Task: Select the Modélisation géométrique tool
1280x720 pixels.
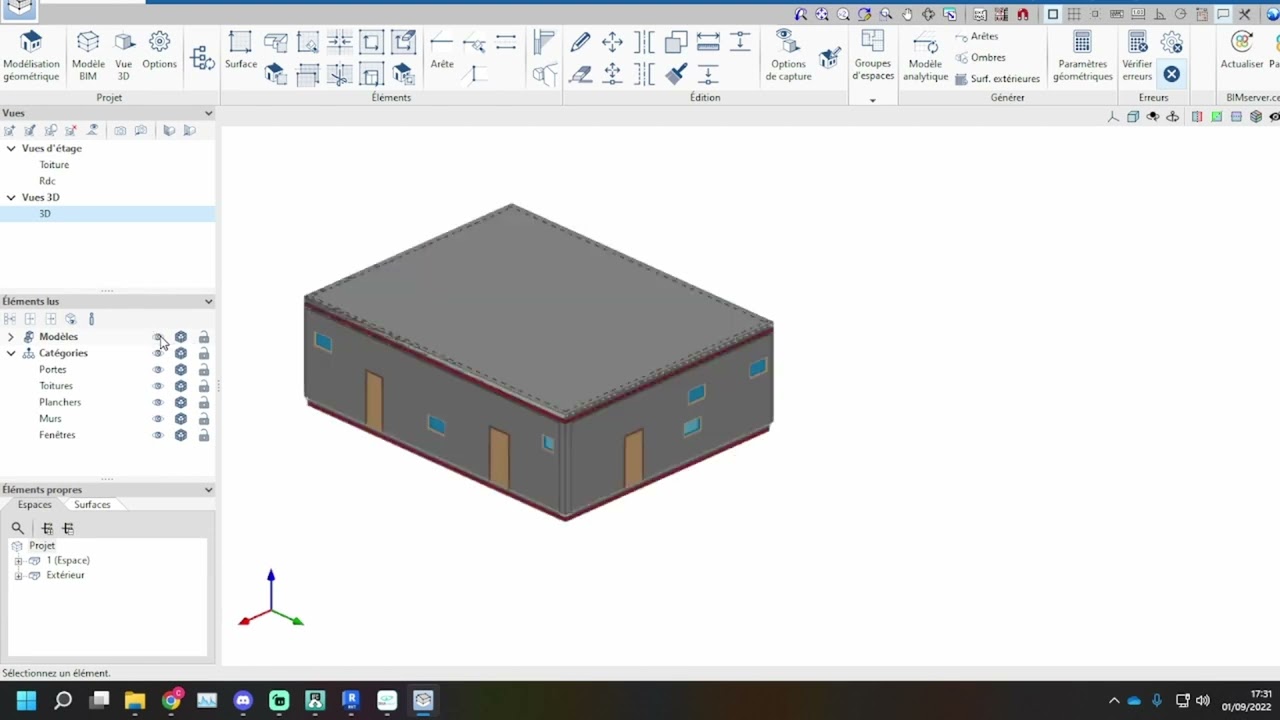Action: tap(31, 50)
